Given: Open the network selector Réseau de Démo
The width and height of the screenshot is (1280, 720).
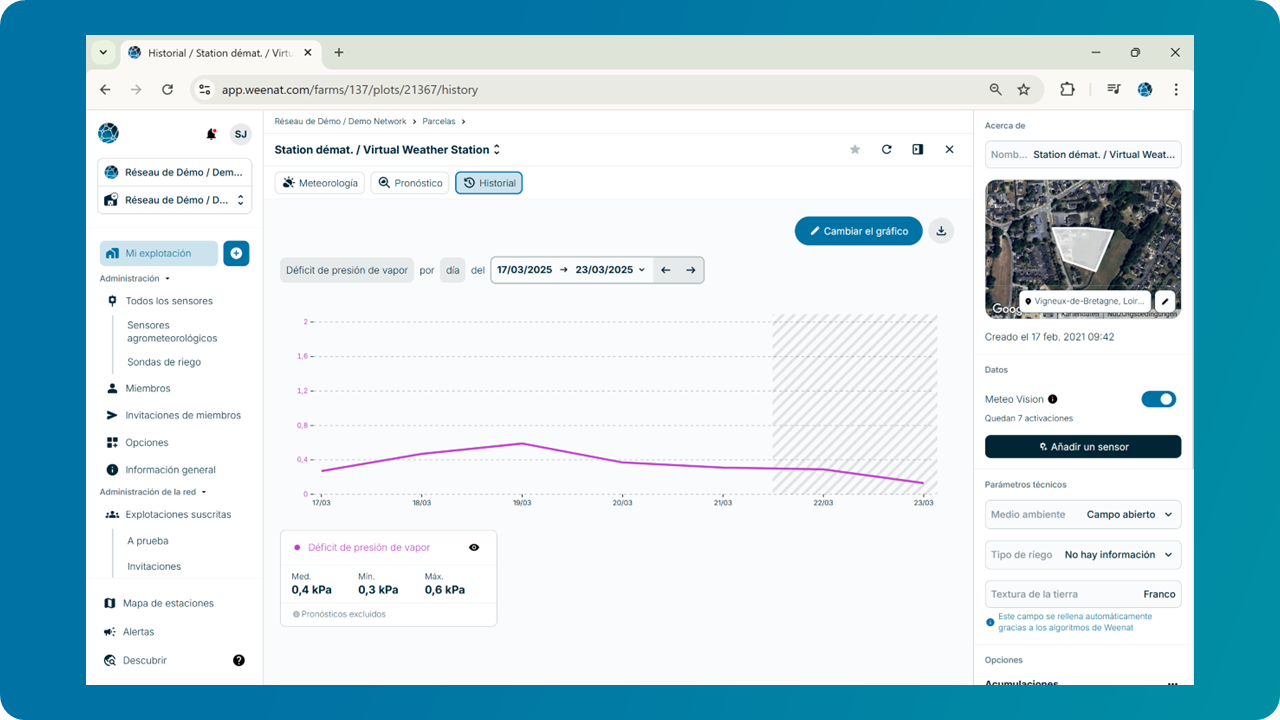Looking at the screenshot, I should tap(175, 172).
